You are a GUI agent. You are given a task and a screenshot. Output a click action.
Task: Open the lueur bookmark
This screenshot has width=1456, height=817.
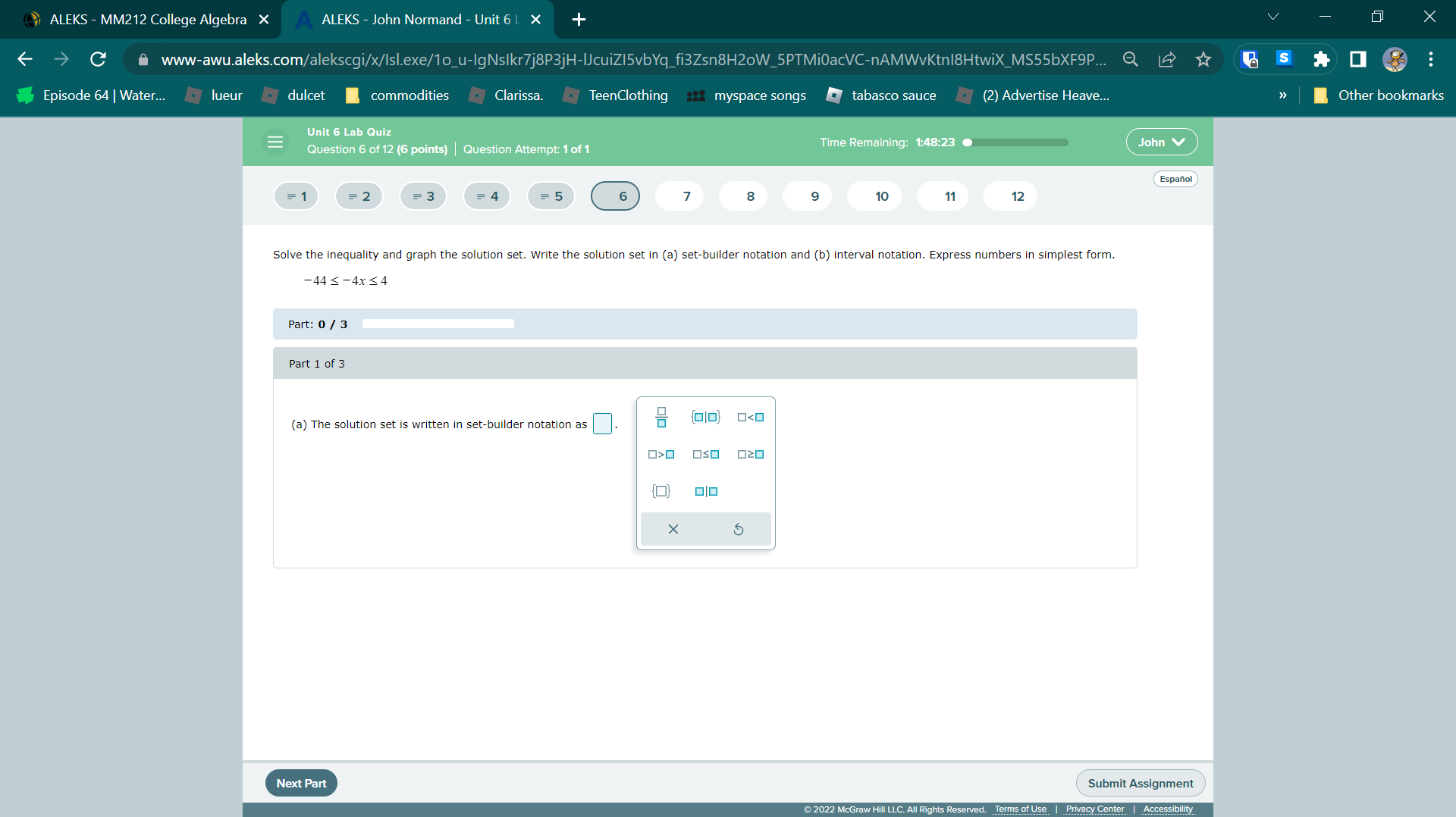(x=215, y=95)
